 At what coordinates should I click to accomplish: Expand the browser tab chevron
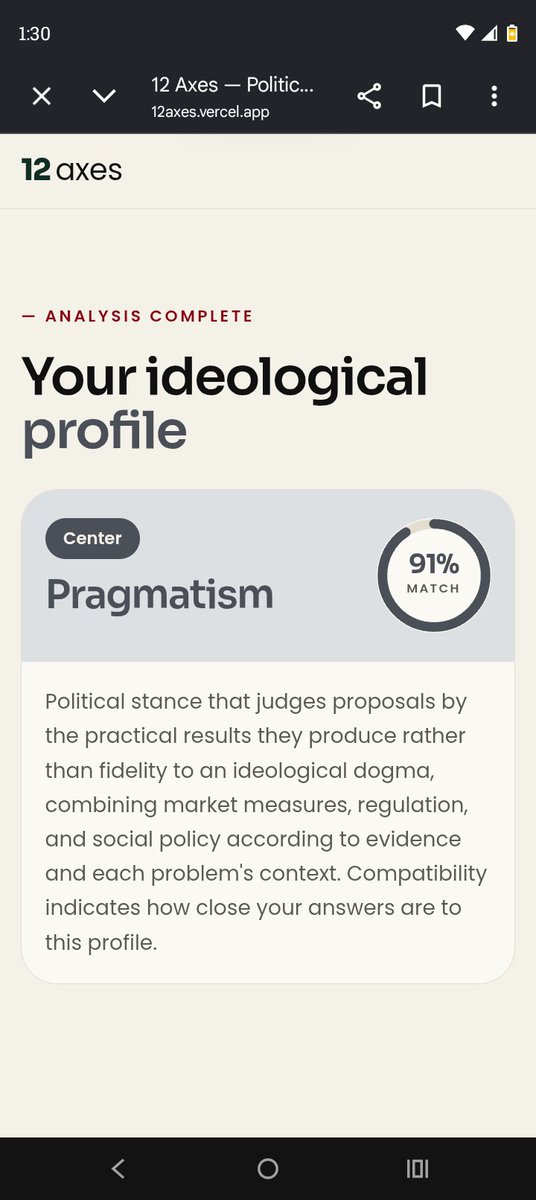[x=104, y=96]
